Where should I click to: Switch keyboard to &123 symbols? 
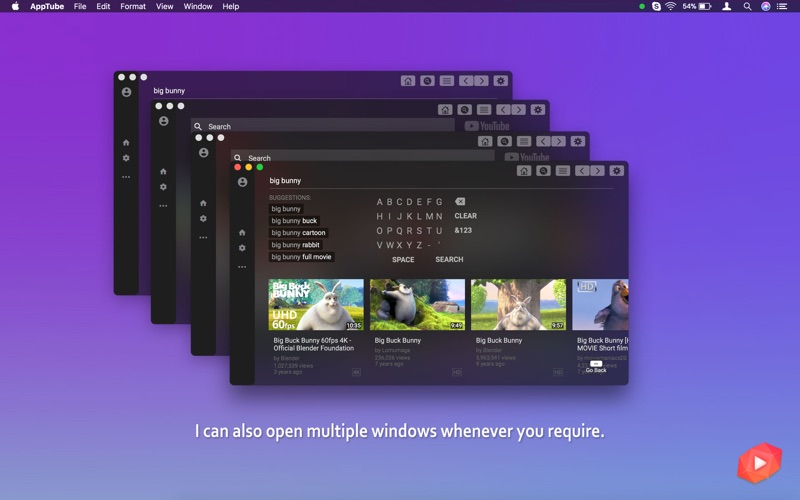pos(463,230)
